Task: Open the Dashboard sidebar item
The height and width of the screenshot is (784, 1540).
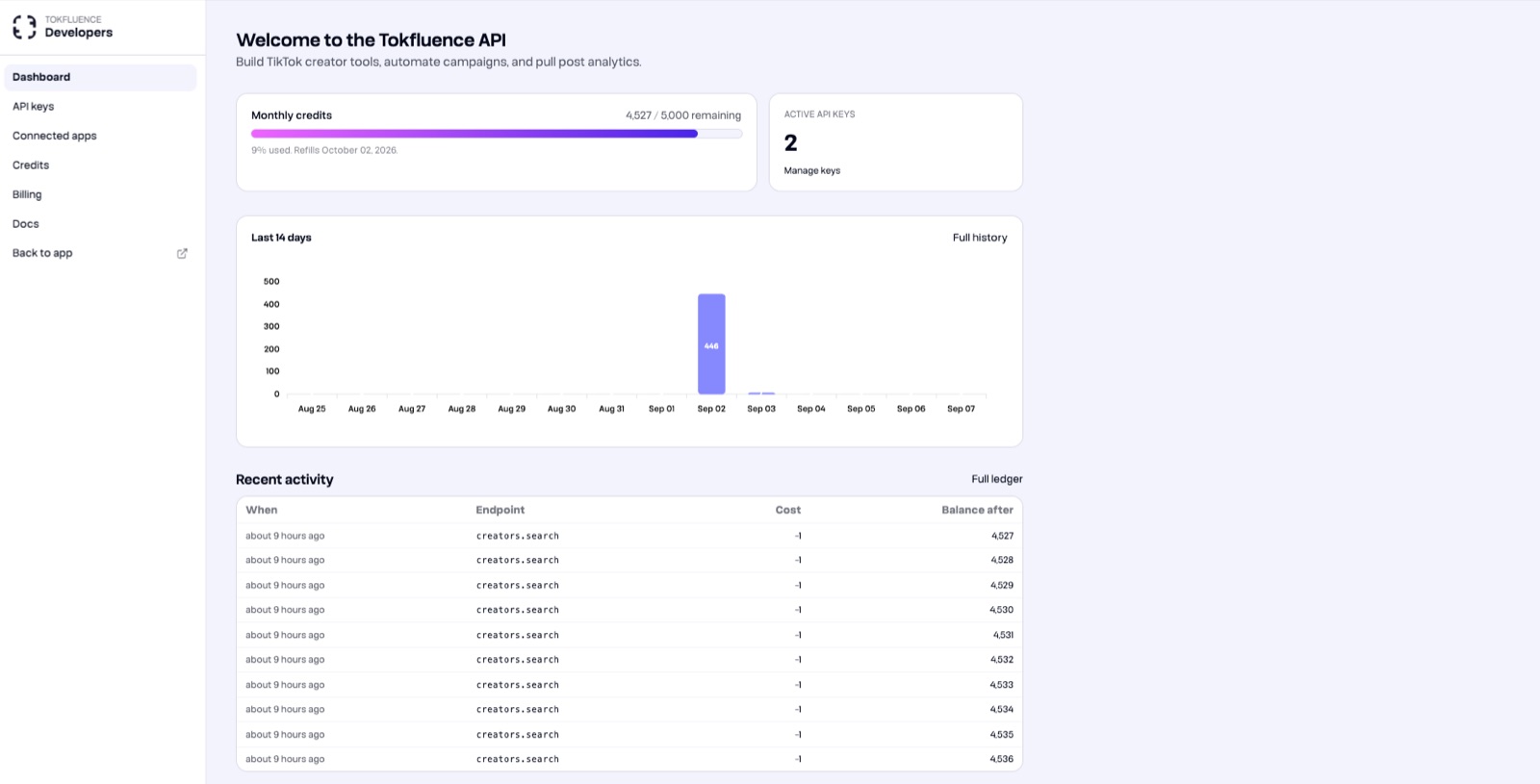Action: pos(100,77)
